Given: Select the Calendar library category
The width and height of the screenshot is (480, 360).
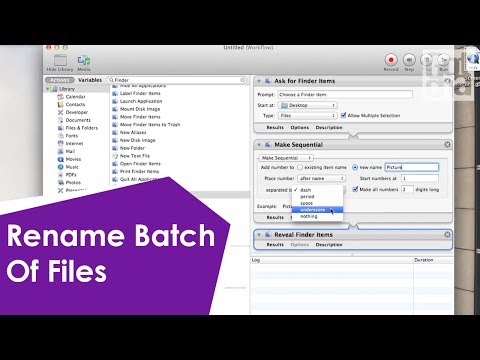Looking at the screenshot, I should pyautogui.click(x=75, y=97).
